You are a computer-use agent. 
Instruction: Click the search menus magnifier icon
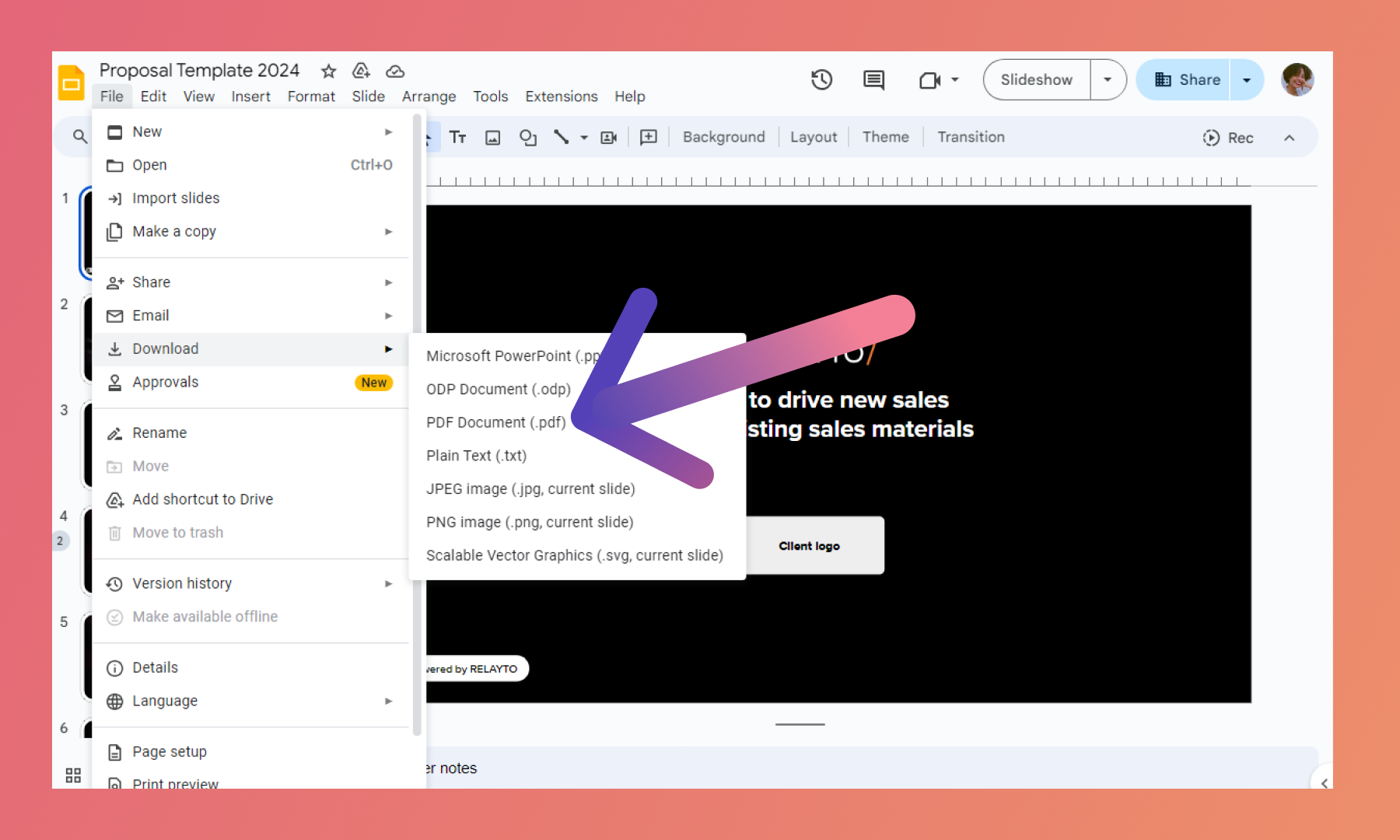(80, 137)
